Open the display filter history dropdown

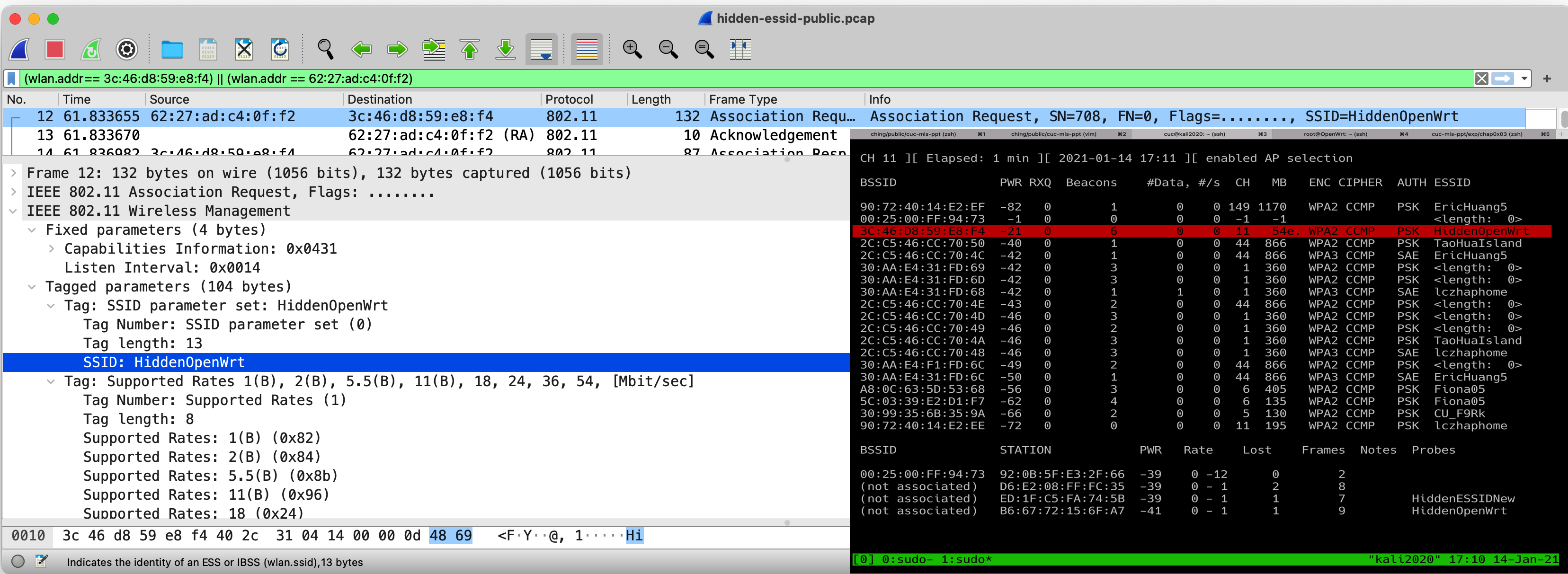coord(1524,79)
